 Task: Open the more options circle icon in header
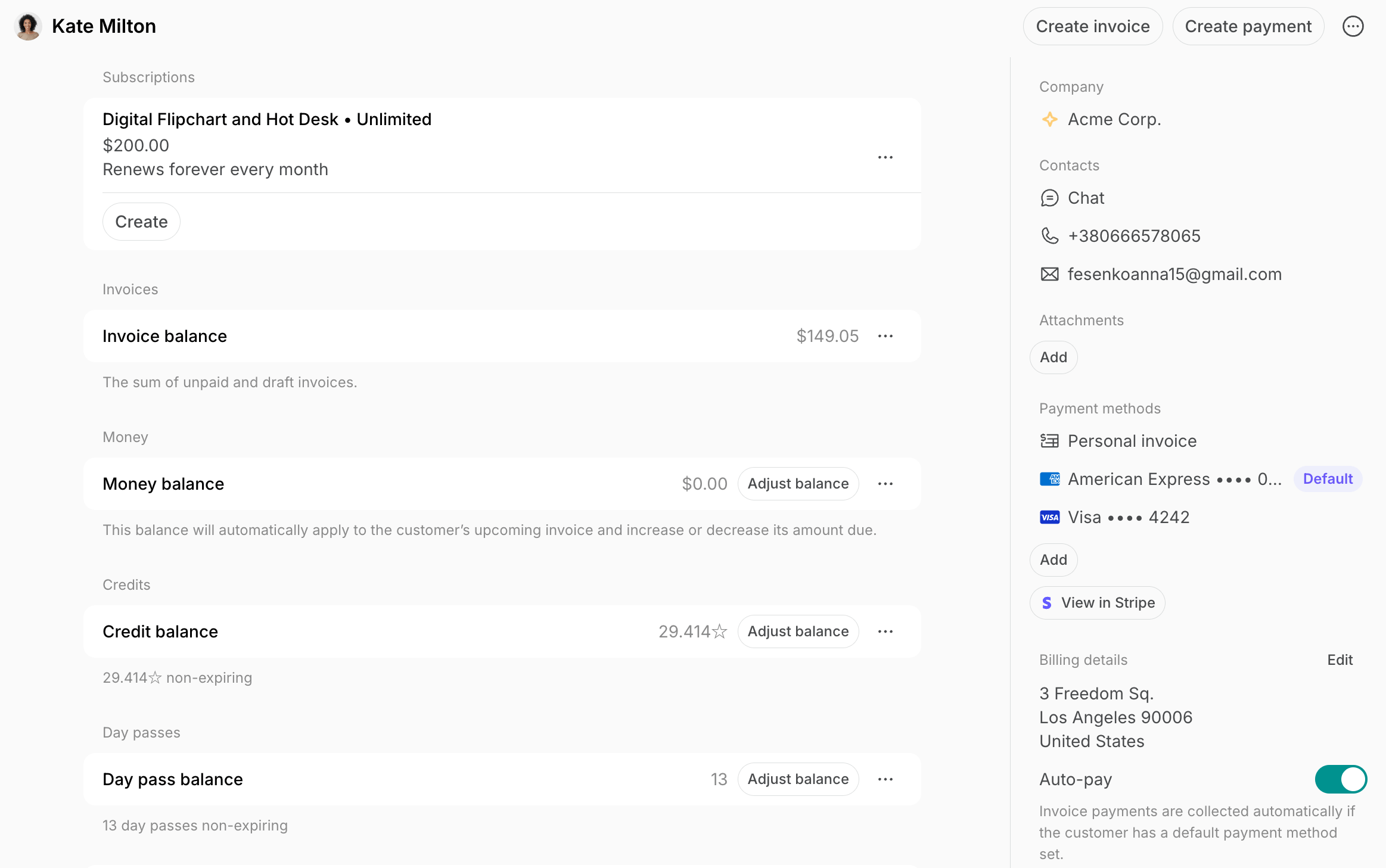click(1353, 26)
